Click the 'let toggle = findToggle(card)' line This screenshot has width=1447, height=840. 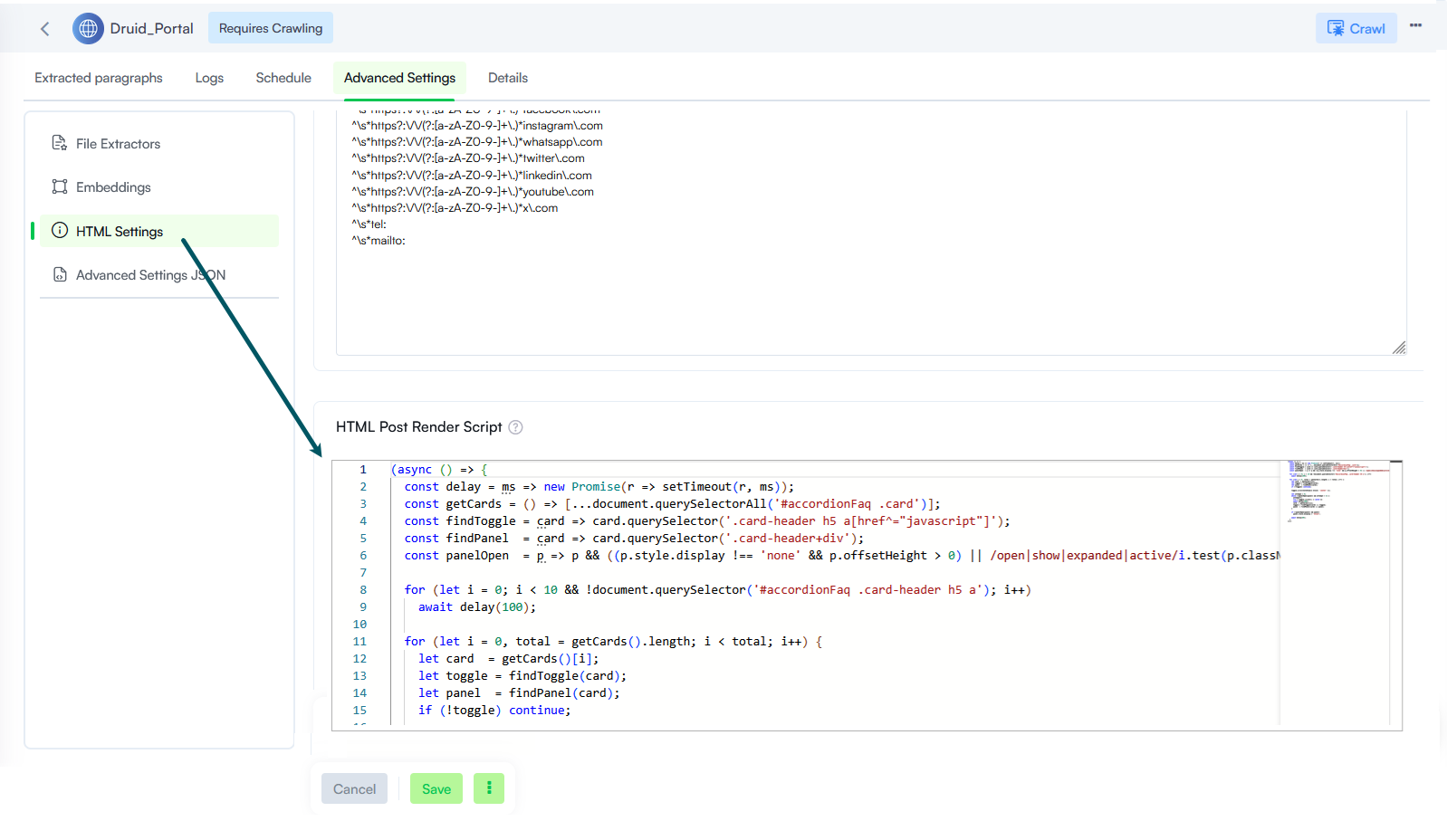point(522,675)
